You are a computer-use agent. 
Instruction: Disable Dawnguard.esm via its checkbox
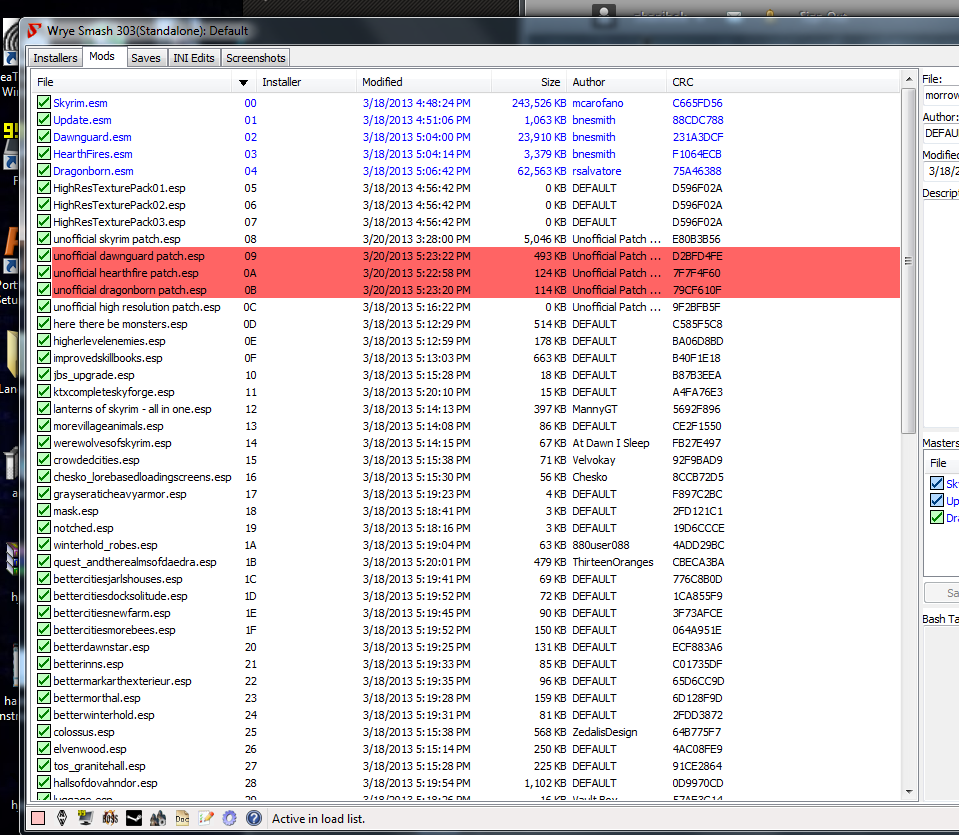[43, 136]
